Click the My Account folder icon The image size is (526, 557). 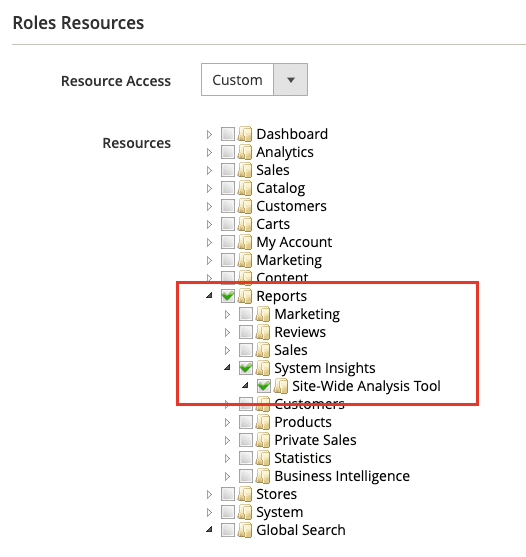[x=245, y=242]
